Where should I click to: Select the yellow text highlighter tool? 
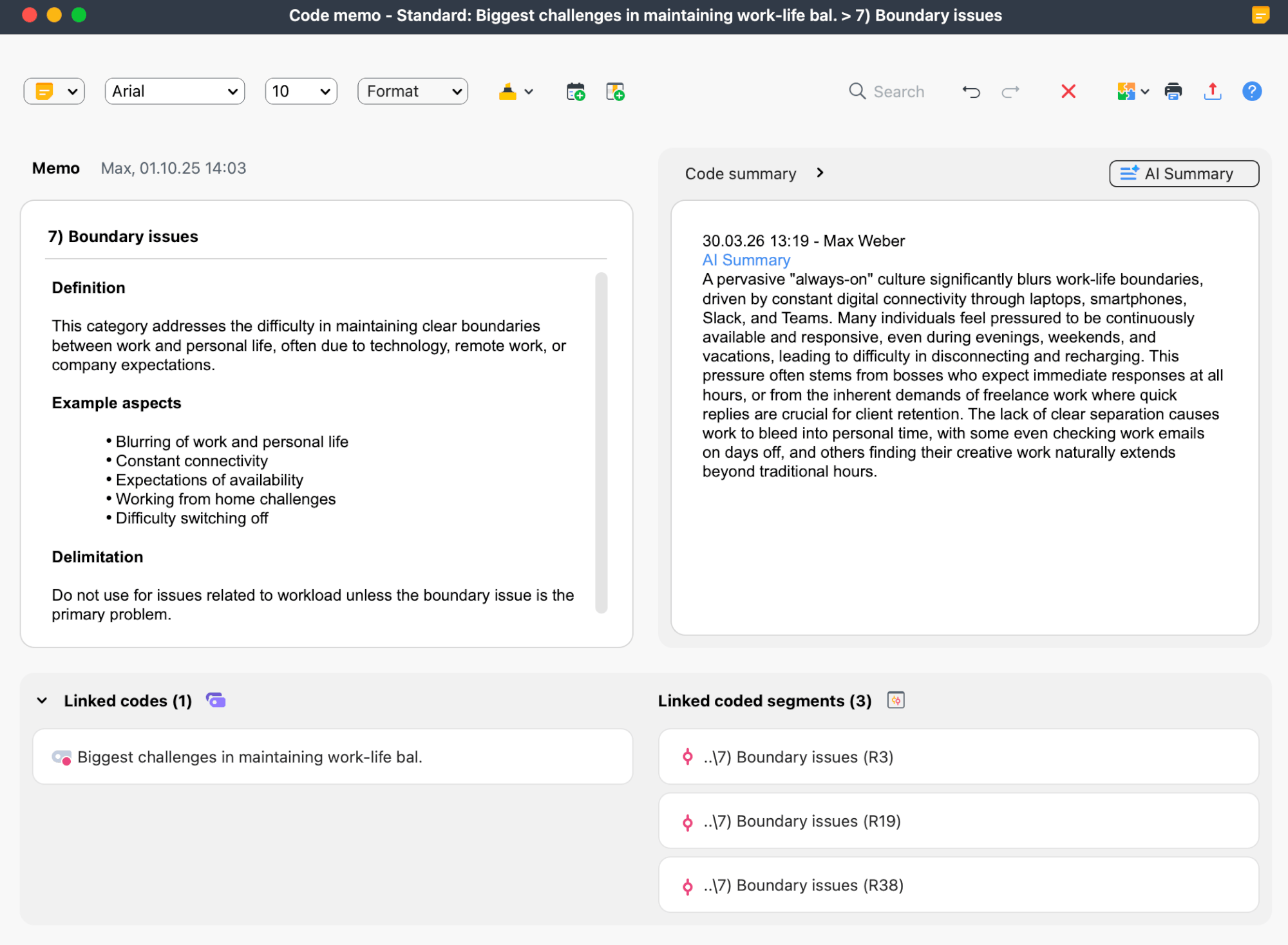point(507,91)
